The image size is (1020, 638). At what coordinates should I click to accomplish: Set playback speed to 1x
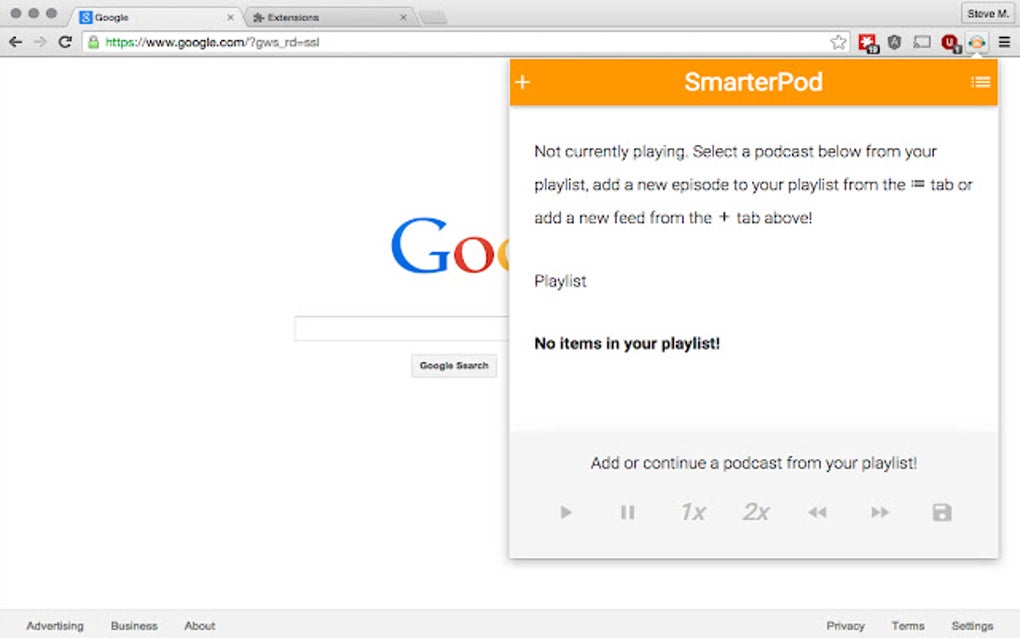[693, 512]
